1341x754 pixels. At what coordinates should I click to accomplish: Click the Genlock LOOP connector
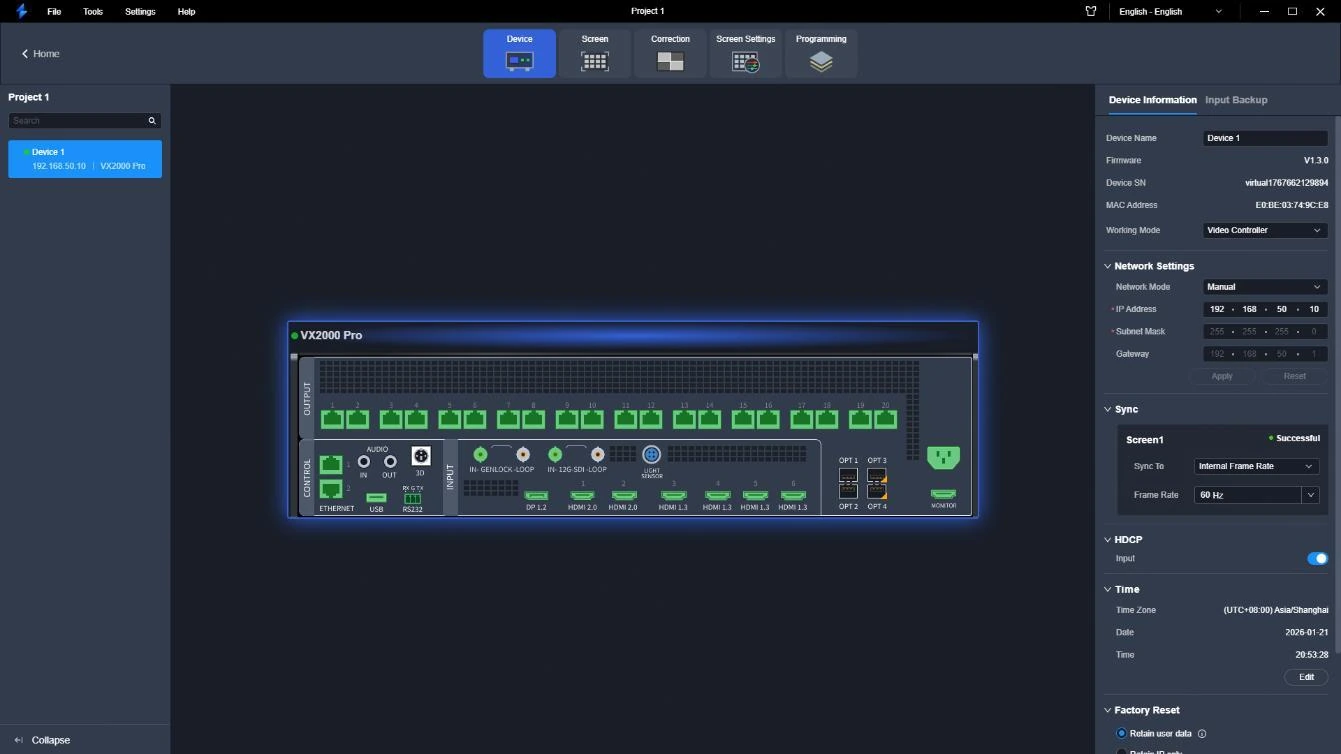click(522, 454)
